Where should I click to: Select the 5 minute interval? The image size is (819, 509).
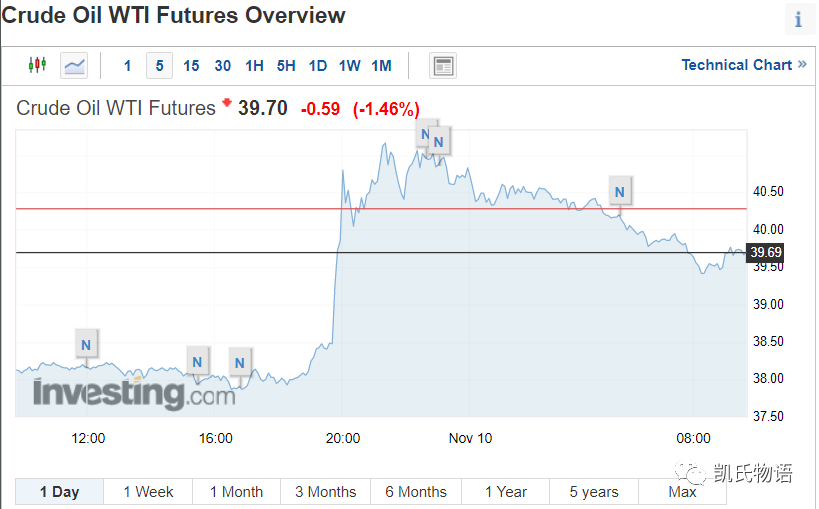pos(160,66)
